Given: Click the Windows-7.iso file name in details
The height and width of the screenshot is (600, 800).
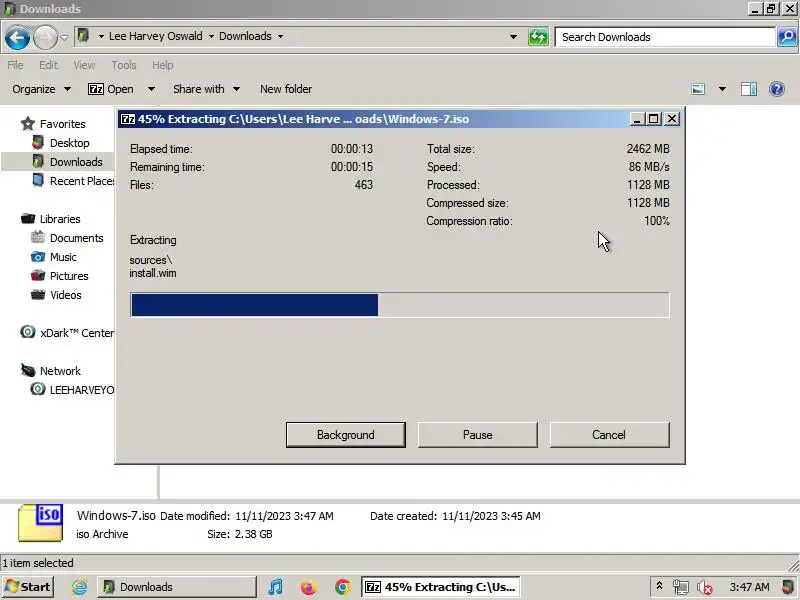Looking at the screenshot, I should [116, 516].
